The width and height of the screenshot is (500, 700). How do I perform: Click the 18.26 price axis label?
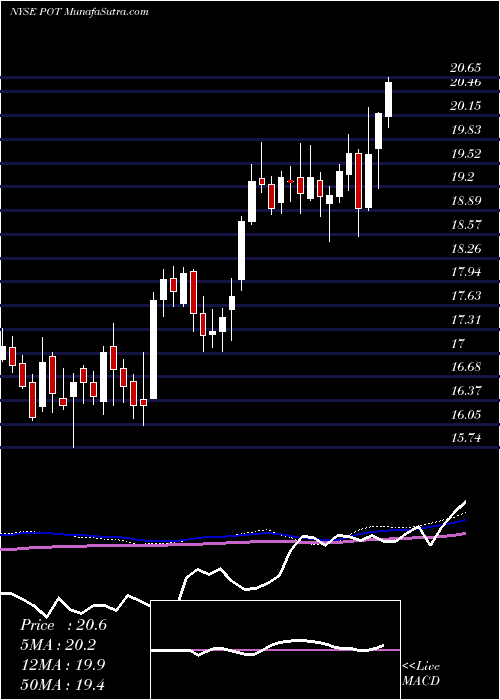(x=466, y=248)
